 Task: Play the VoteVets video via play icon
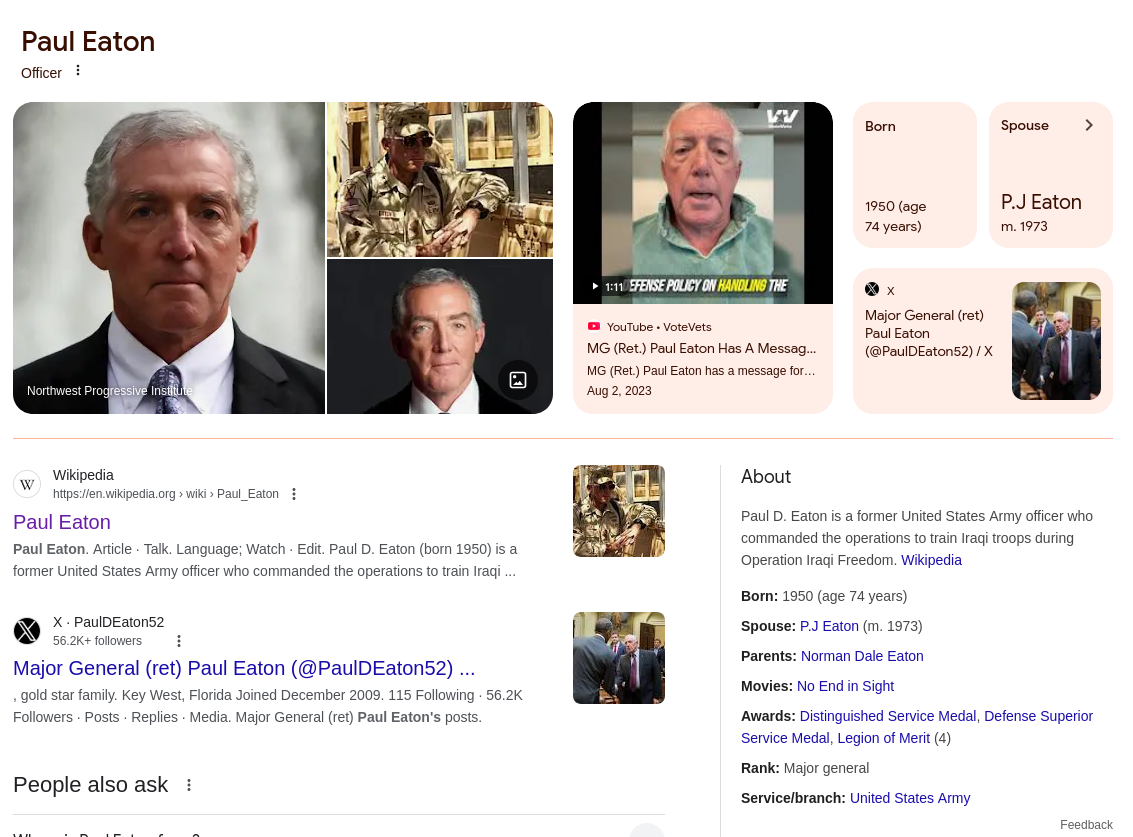pyautogui.click(x=595, y=286)
